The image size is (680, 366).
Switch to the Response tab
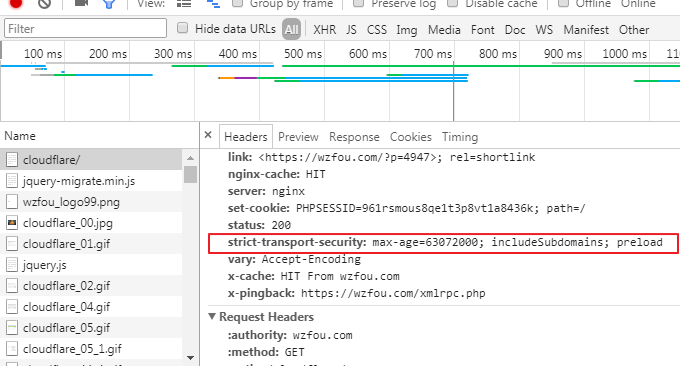354,137
